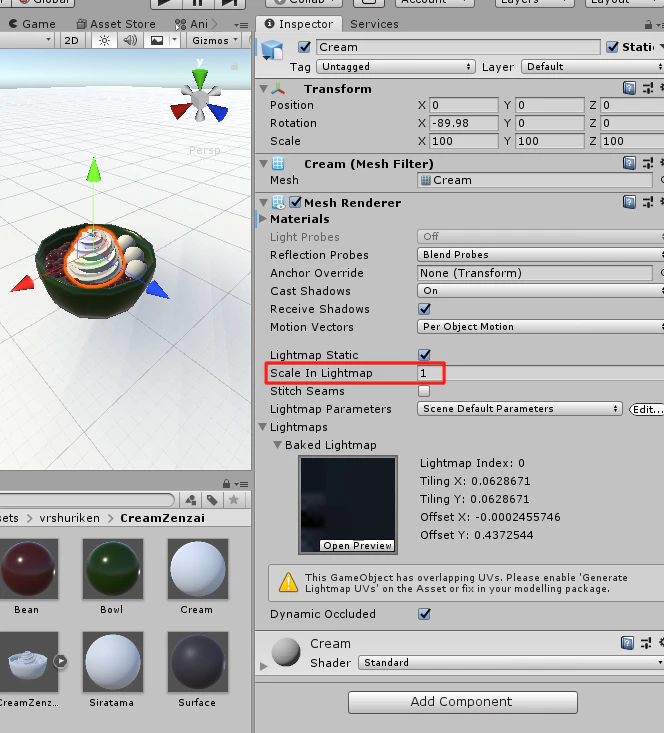This screenshot has height=733, width=664.
Task: Open Mesh Renderer help reference icon
Action: pos(629,202)
